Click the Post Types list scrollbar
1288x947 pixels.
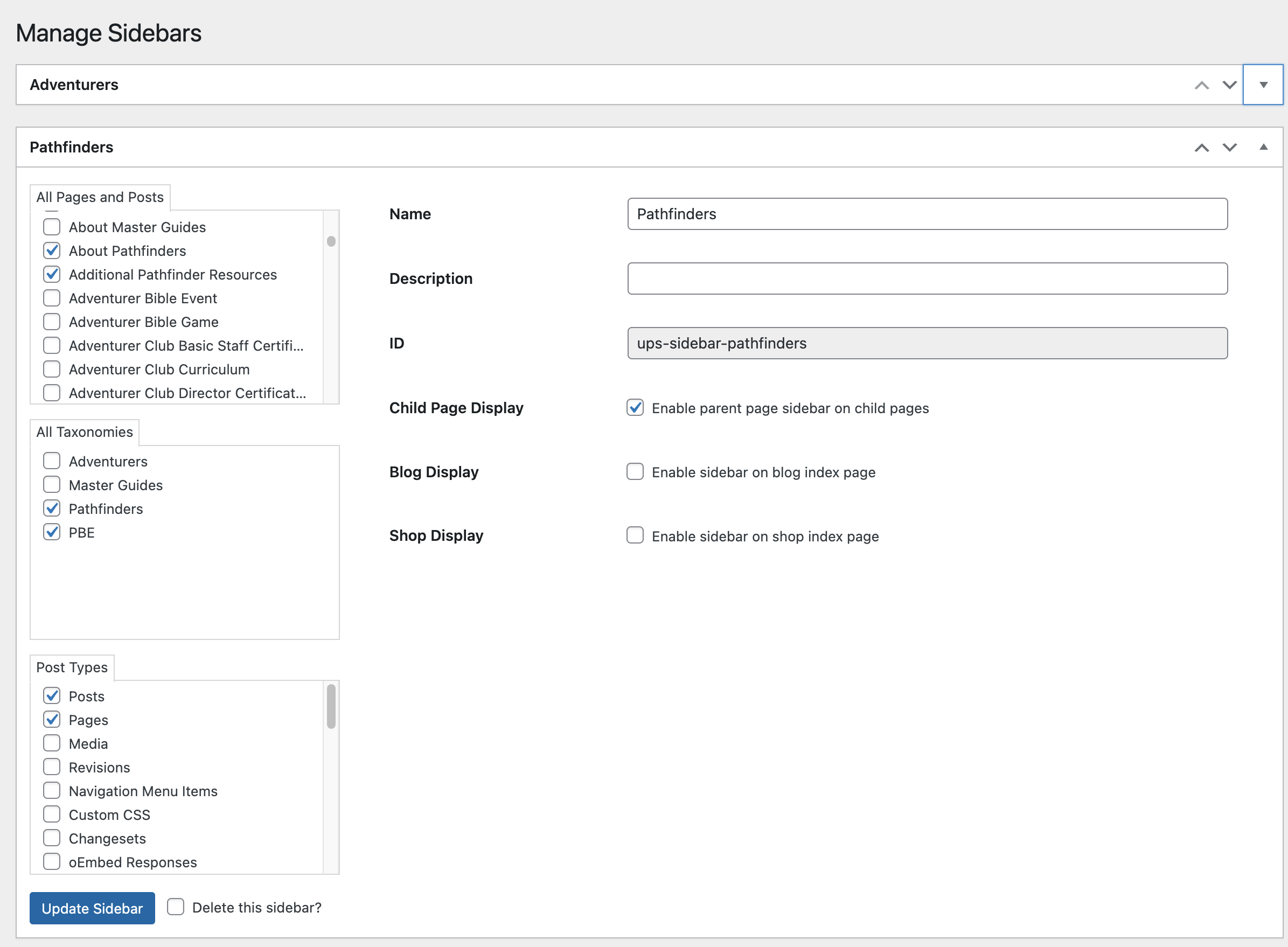[331, 707]
